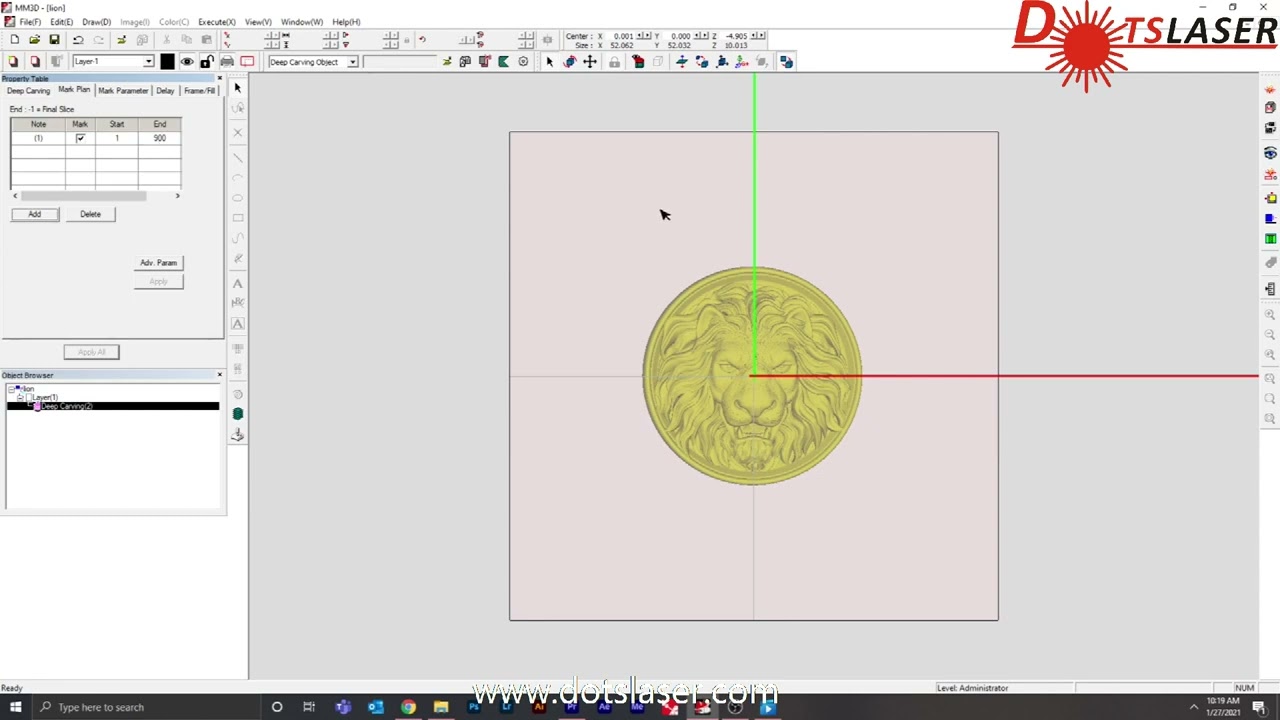This screenshot has width=1280, height=720.
Task: Click the Adv. Param button
Action: pos(158,263)
